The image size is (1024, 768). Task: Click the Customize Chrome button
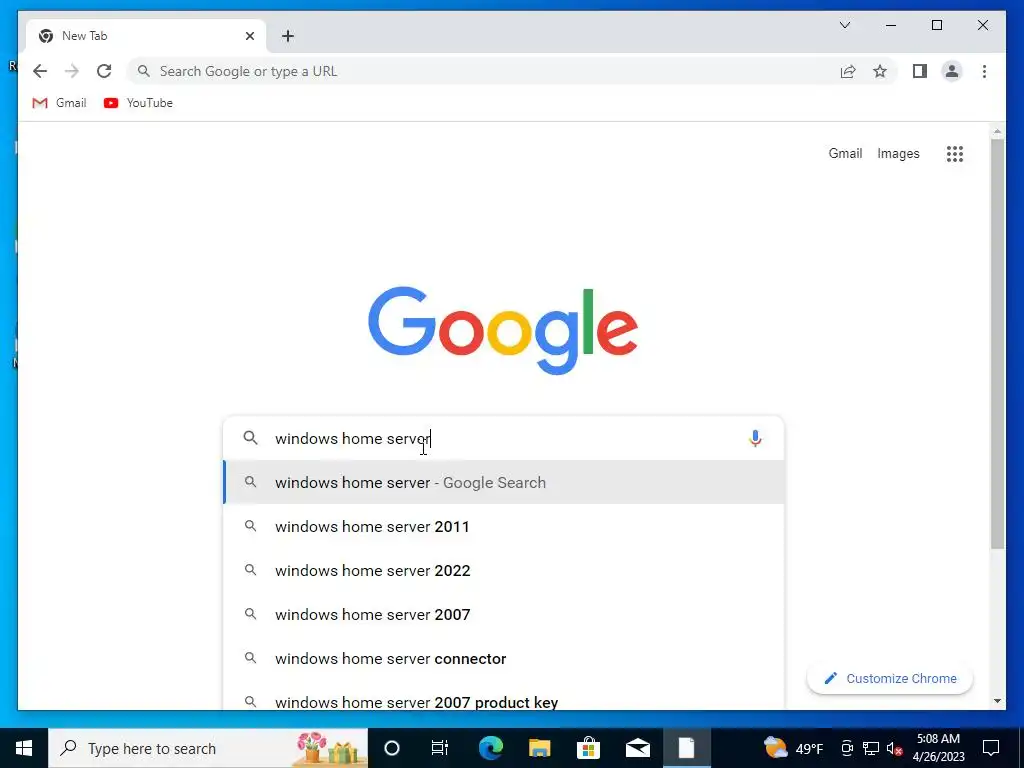890,679
